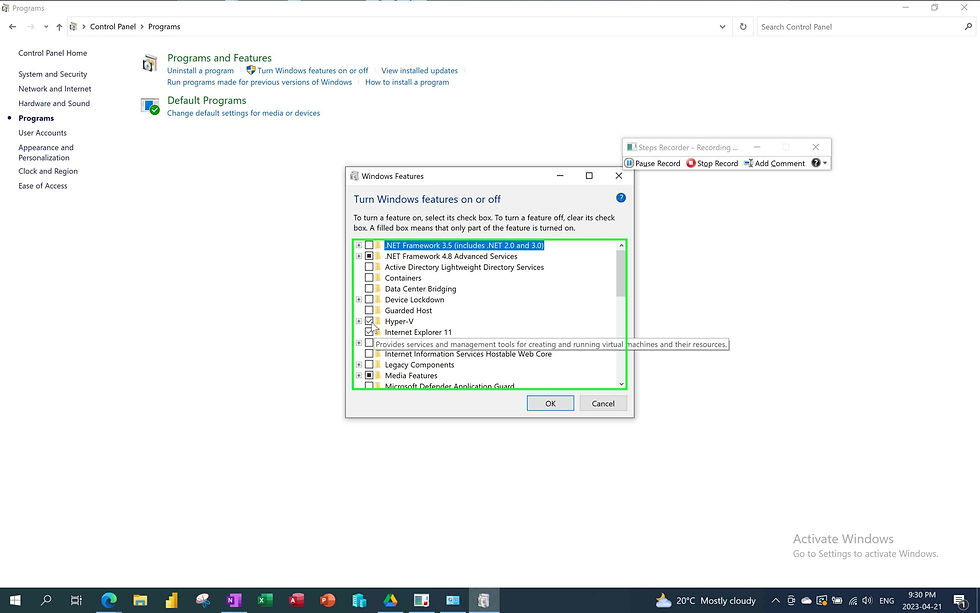Toggle the Media Features checkbox
The height and width of the screenshot is (613, 980).
tap(369, 376)
